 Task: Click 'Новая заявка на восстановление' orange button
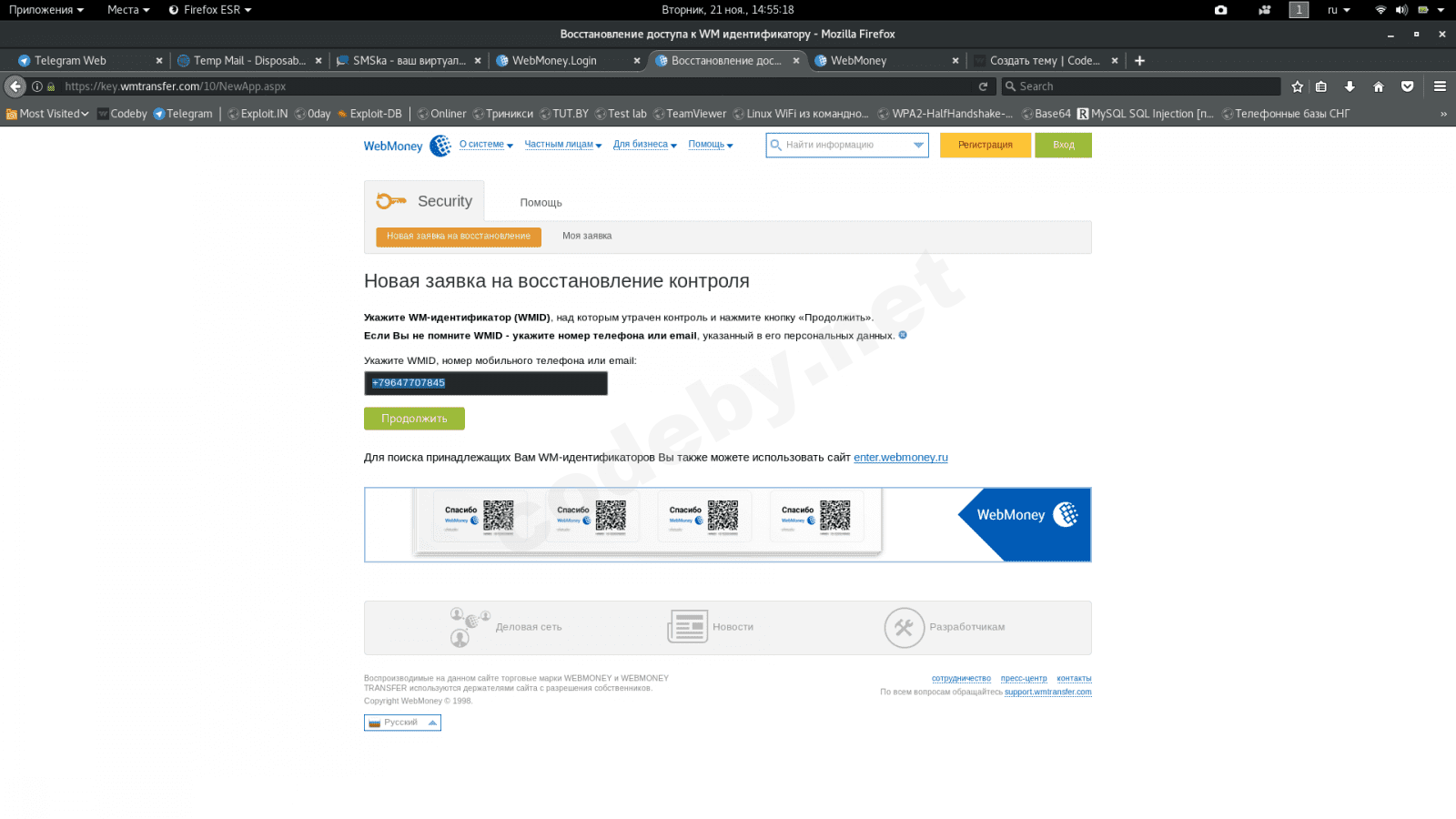click(x=459, y=237)
